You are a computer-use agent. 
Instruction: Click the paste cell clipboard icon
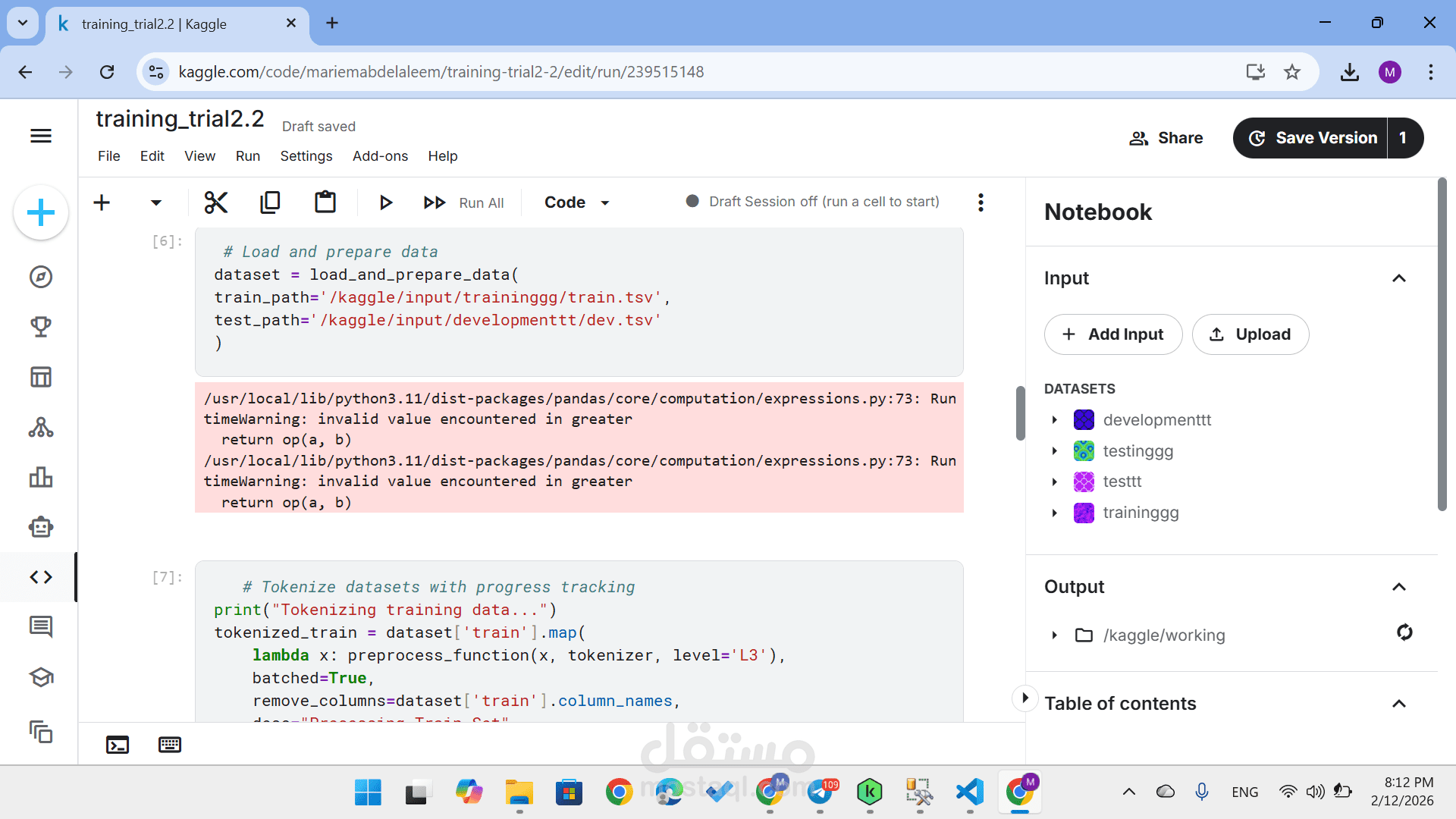point(325,202)
